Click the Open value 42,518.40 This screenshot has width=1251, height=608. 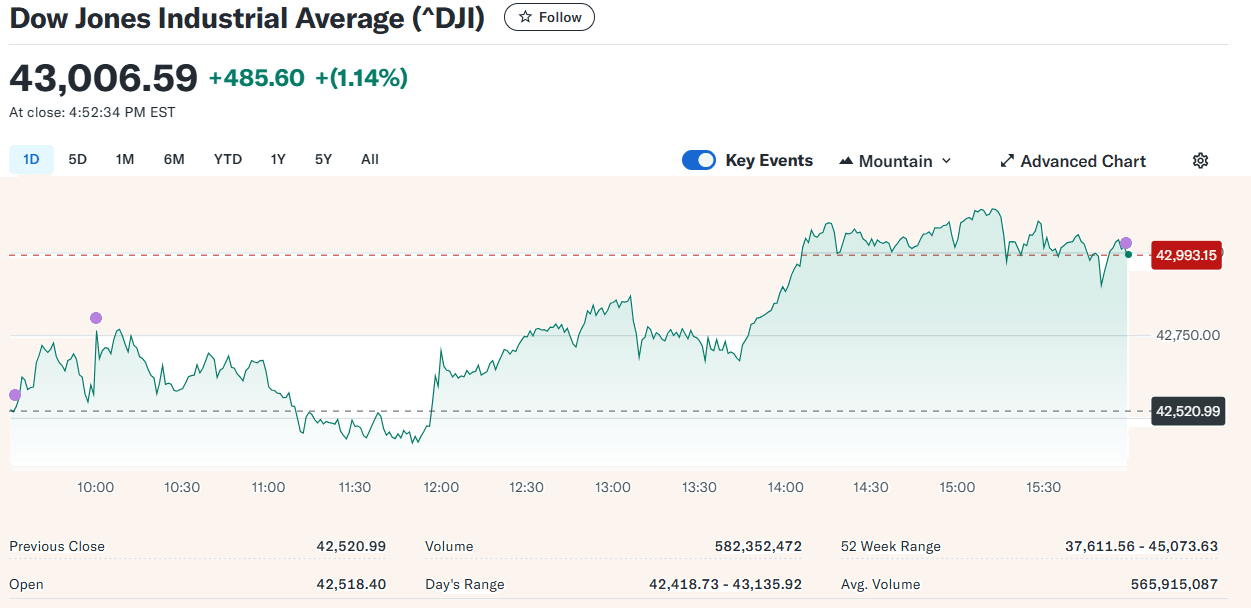[x=351, y=584]
